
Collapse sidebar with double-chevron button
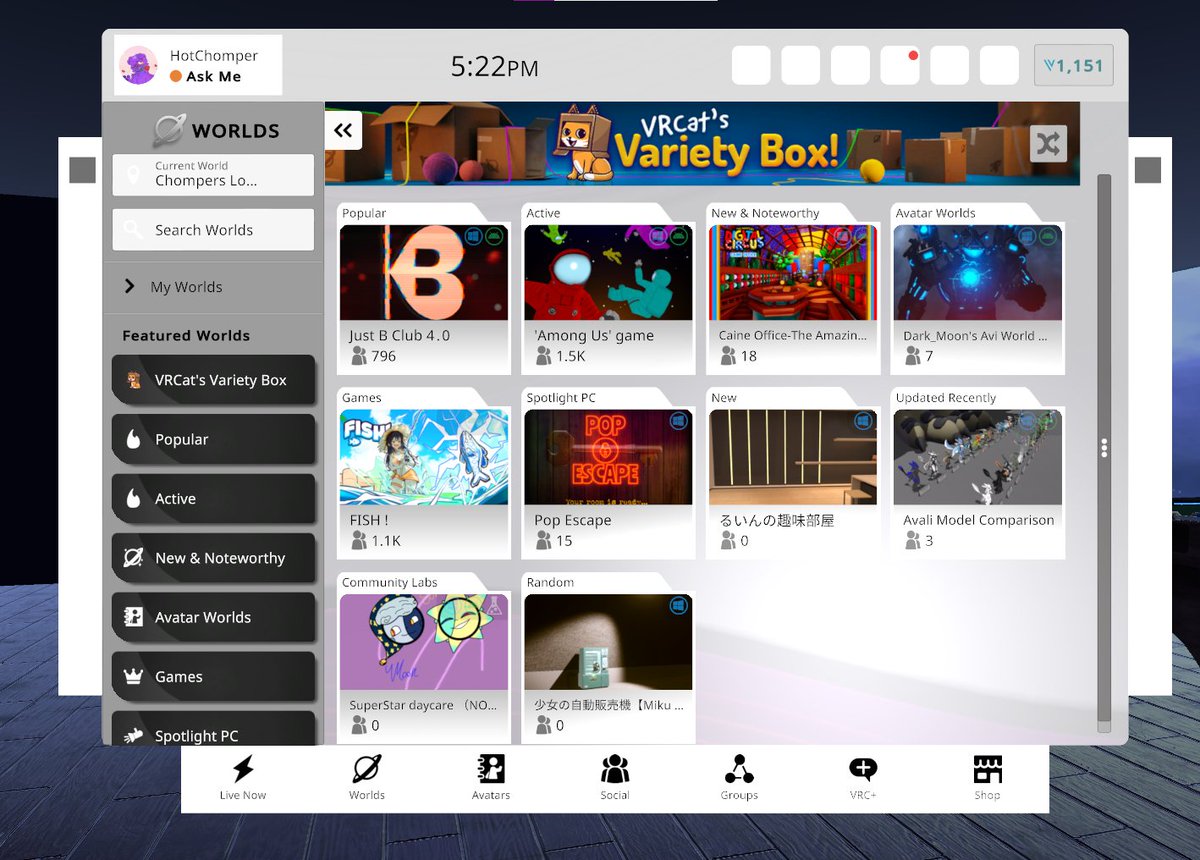[343, 130]
